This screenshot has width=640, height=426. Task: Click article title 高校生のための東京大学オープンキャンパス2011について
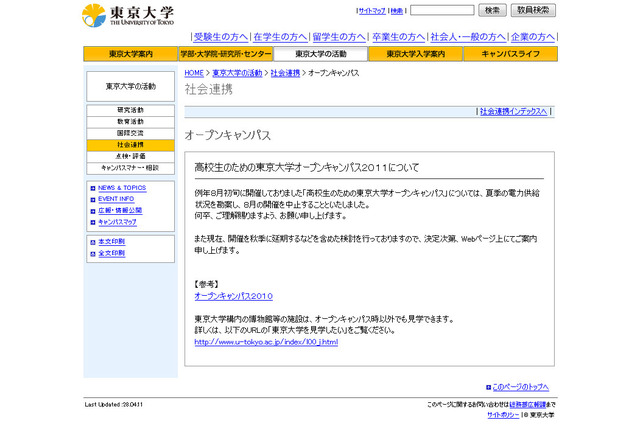307,168
